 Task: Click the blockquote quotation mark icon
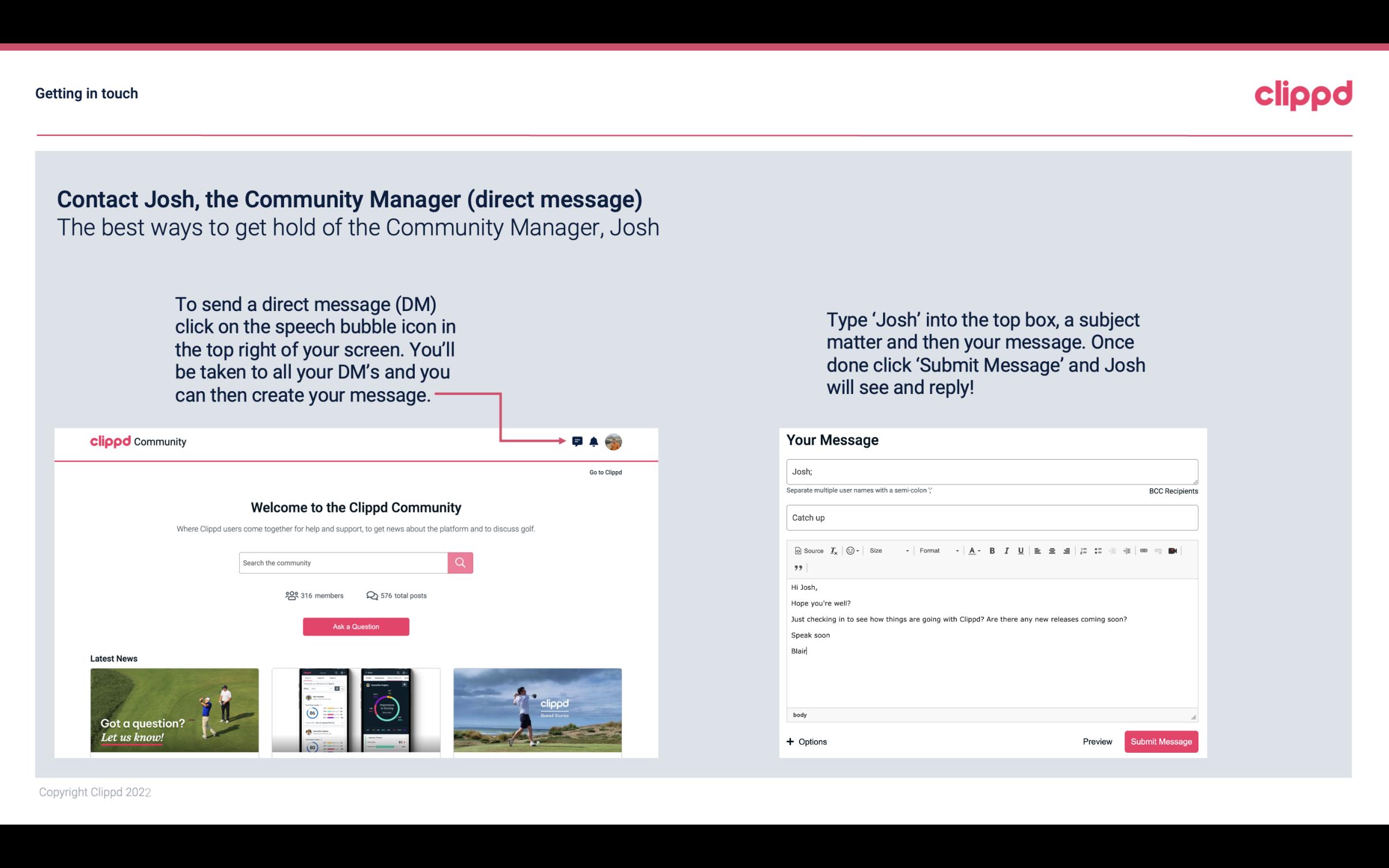pyautogui.click(x=796, y=568)
